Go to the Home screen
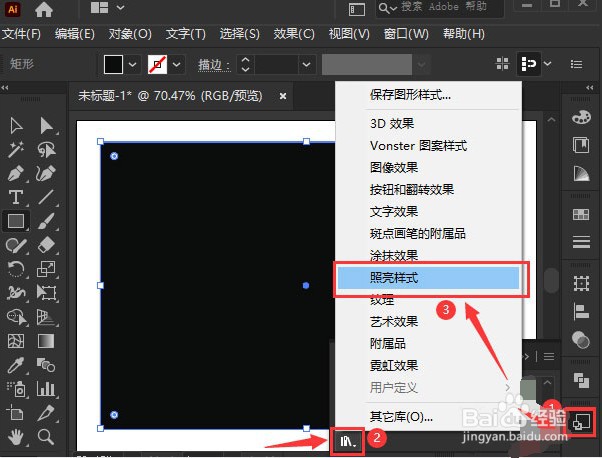The image size is (602, 458). pos(44,9)
